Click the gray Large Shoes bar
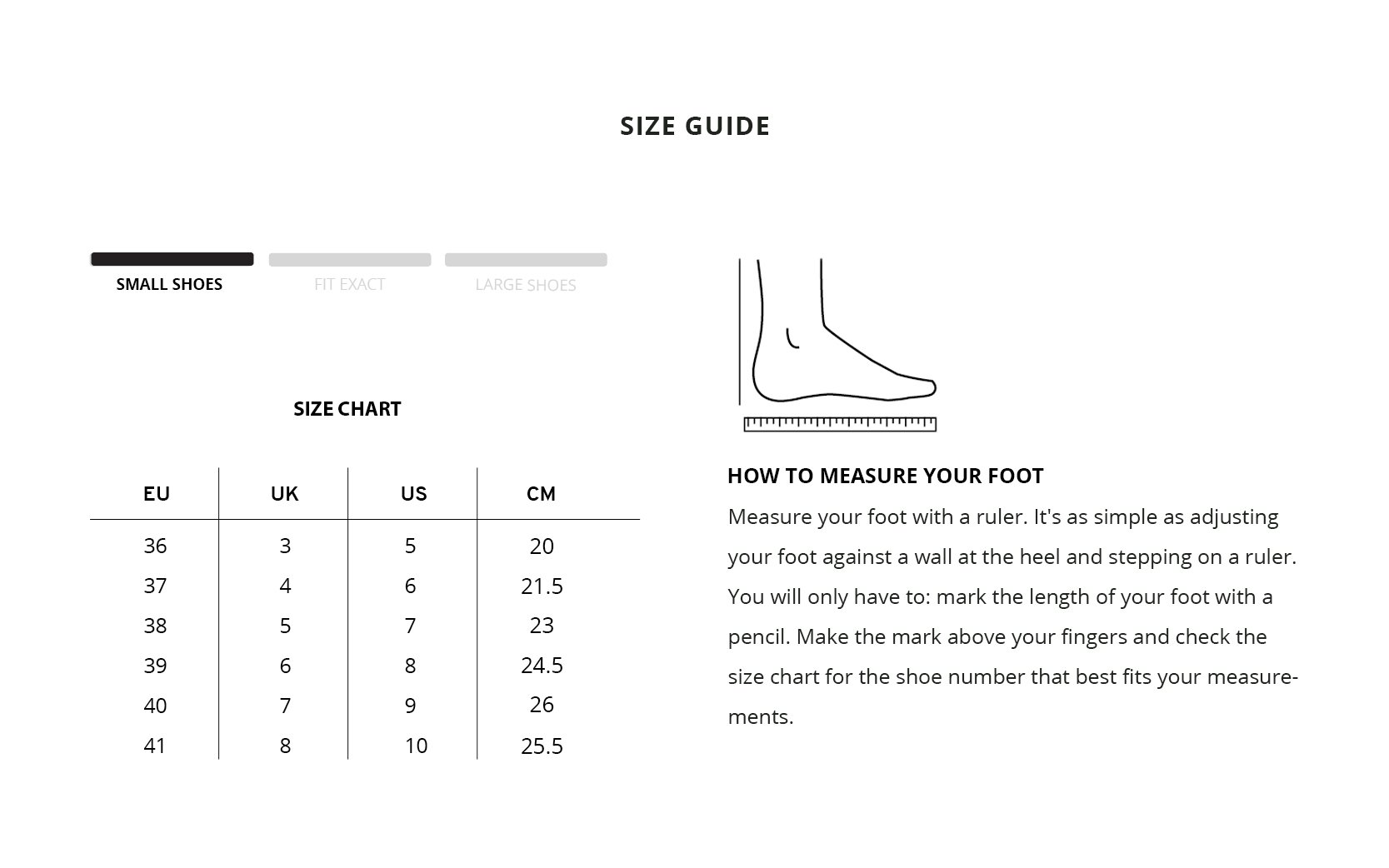The image size is (1389, 868). 525,259
